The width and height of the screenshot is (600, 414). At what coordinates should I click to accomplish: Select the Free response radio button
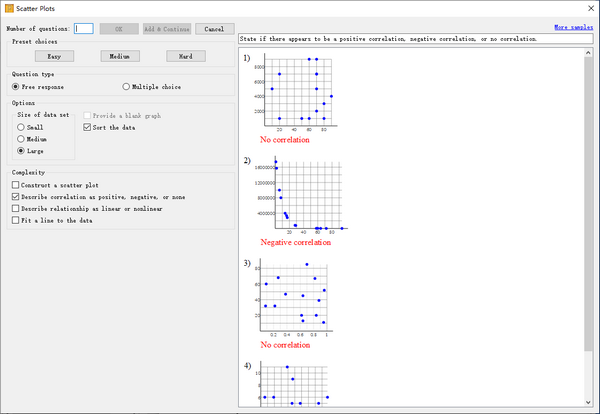coord(16,87)
